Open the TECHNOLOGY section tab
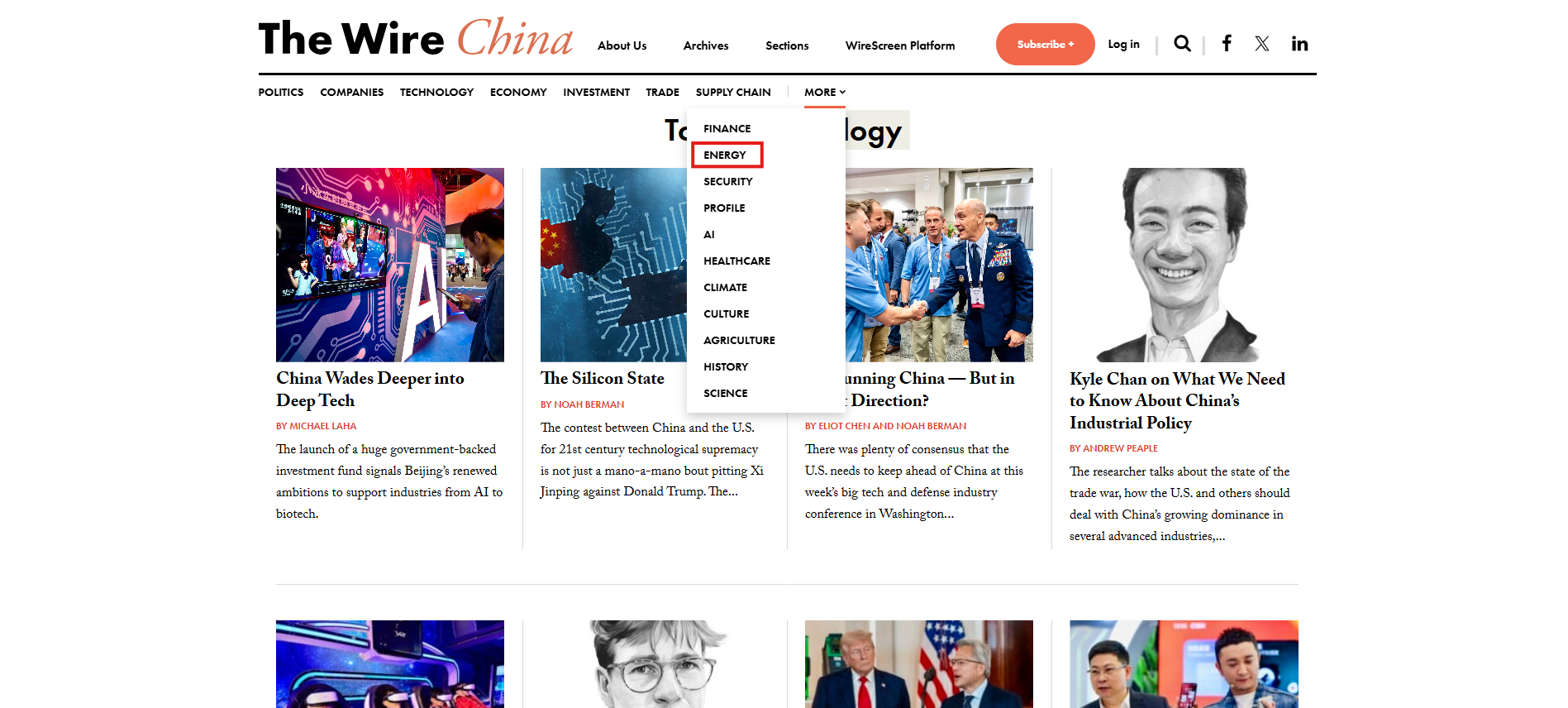This screenshot has width=1568, height=708. click(x=436, y=92)
